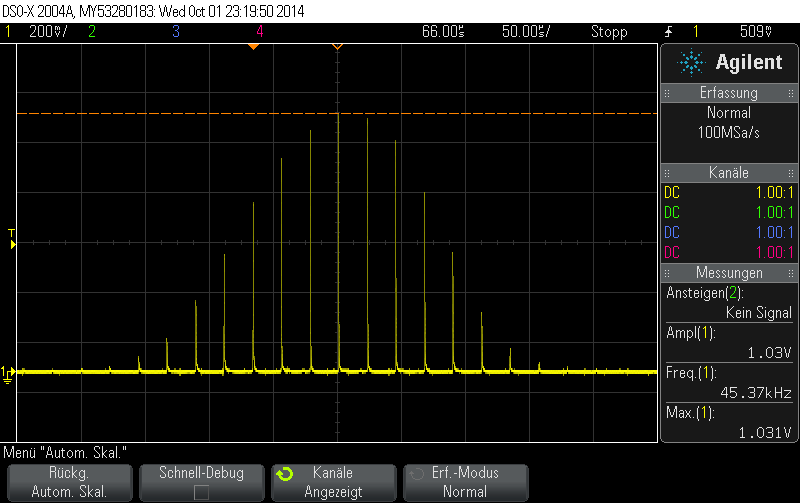This screenshot has height=503, width=800.
Task: Select the hollow orange time reference marker
Action: pyautogui.click(x=337, y=46)
